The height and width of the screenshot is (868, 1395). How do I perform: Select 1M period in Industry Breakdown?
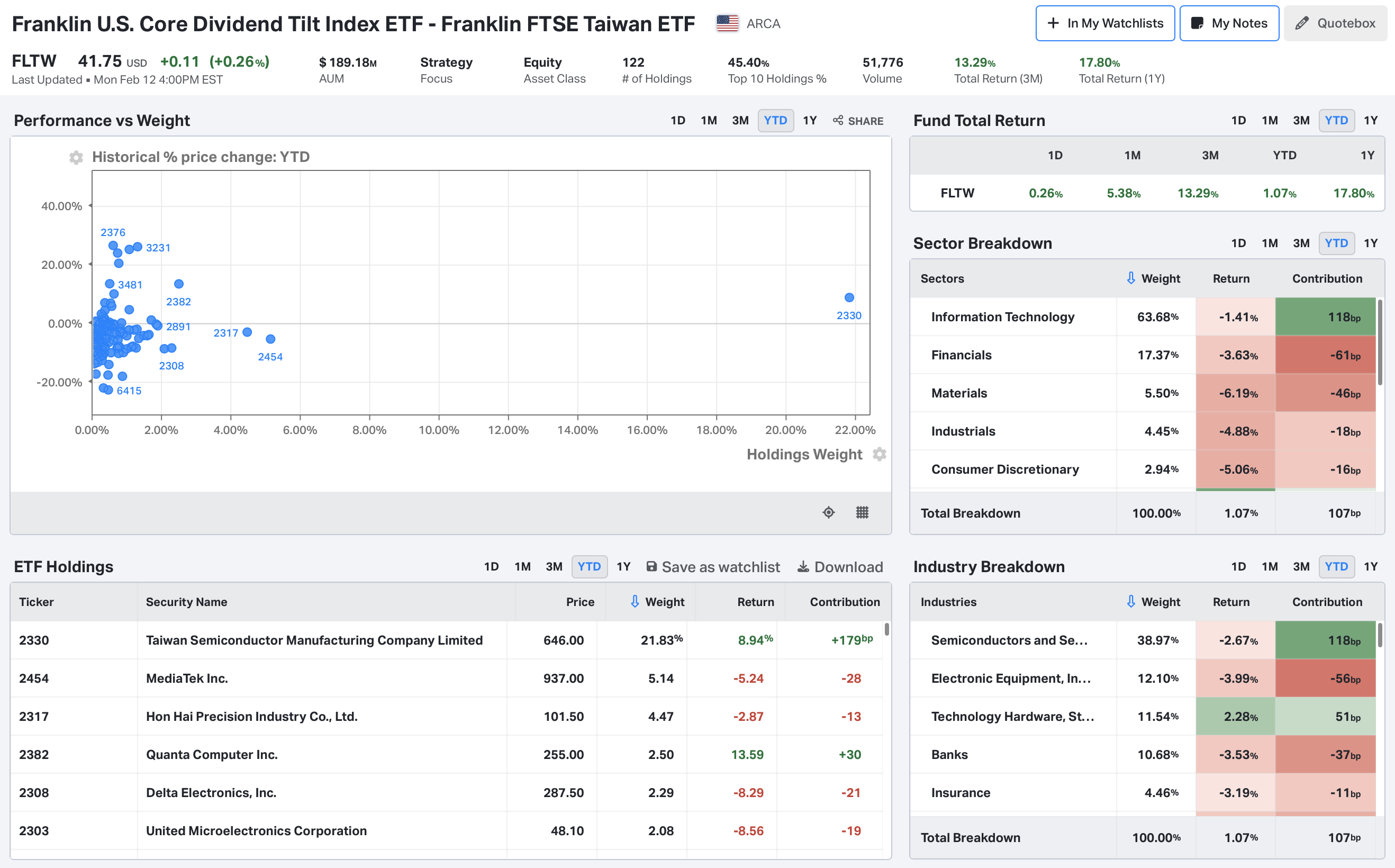pos(1270,567)
